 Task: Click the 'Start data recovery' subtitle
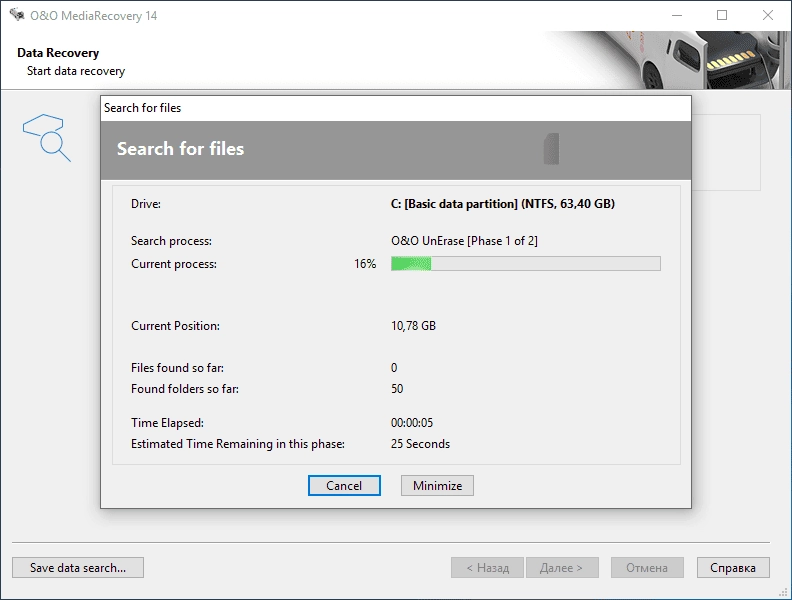click(x=76, y=71)
